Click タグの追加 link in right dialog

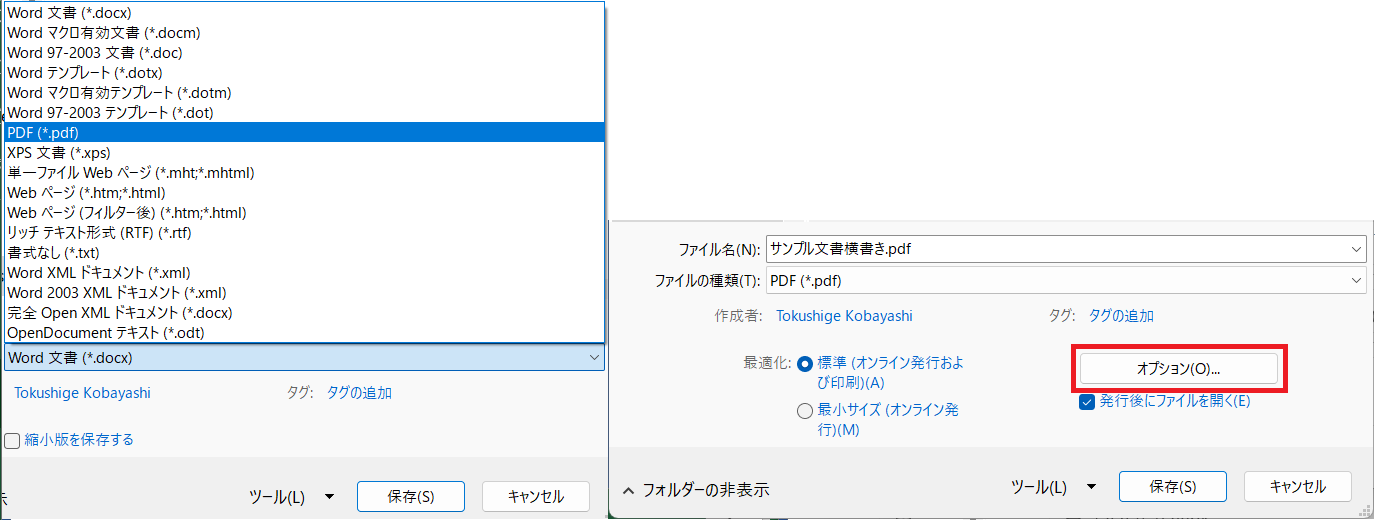[1121, 315]
